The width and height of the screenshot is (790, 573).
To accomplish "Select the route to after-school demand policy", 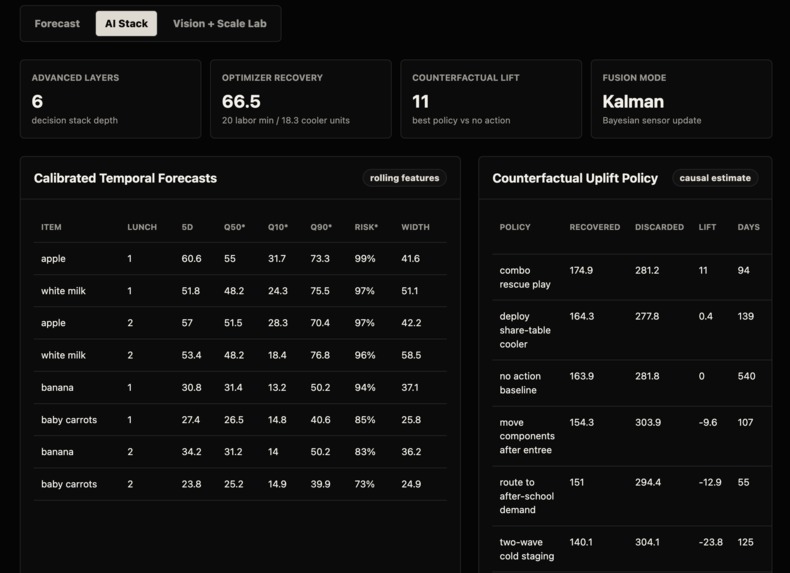I will pos(632,496).
